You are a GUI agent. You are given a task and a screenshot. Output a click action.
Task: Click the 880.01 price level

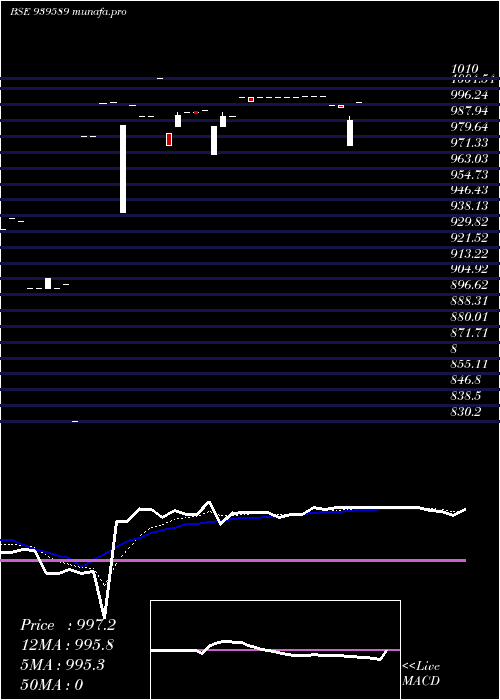tap(469, 317)
